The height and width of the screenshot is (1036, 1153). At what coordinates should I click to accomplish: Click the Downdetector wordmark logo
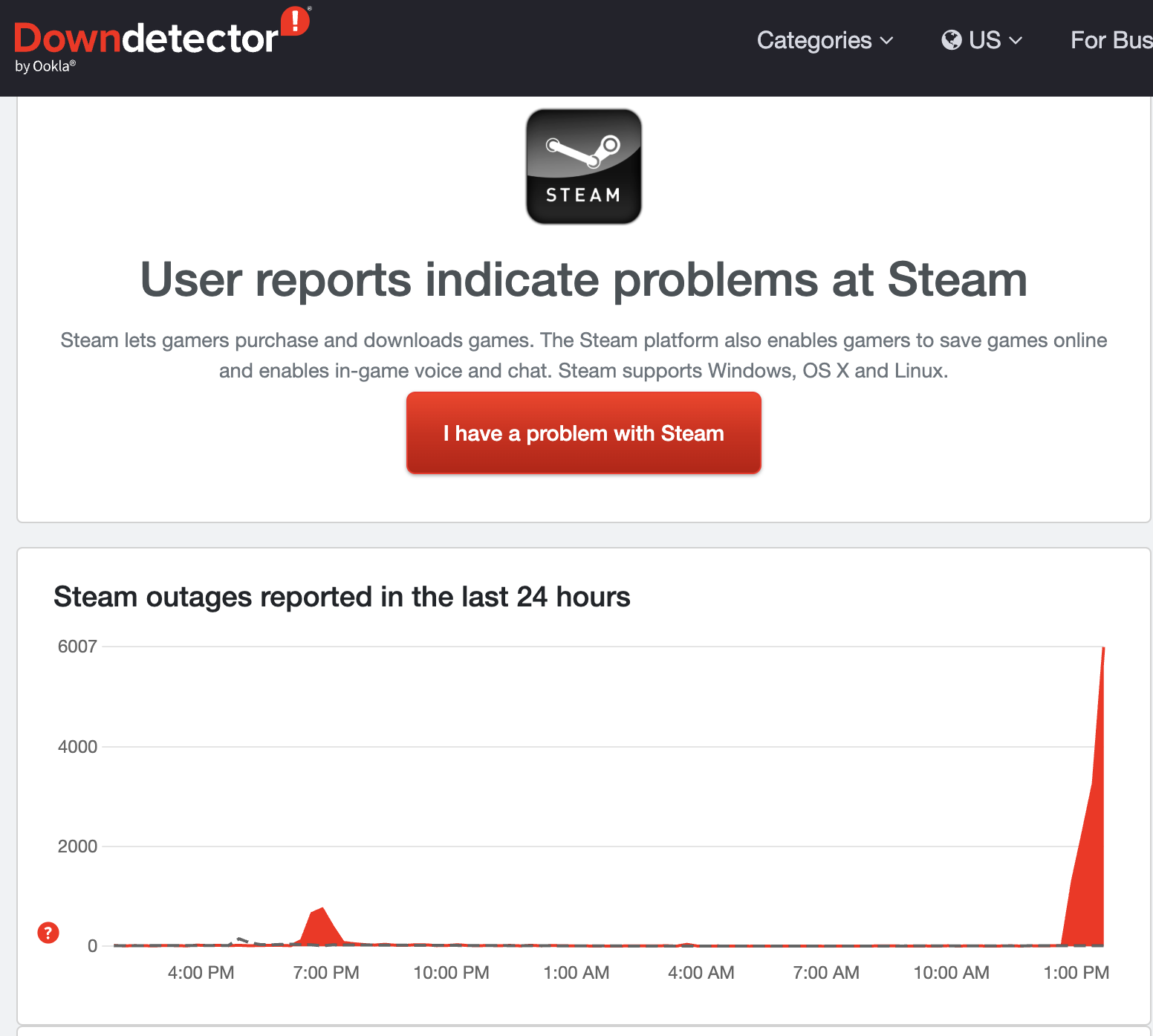(146, 36)
